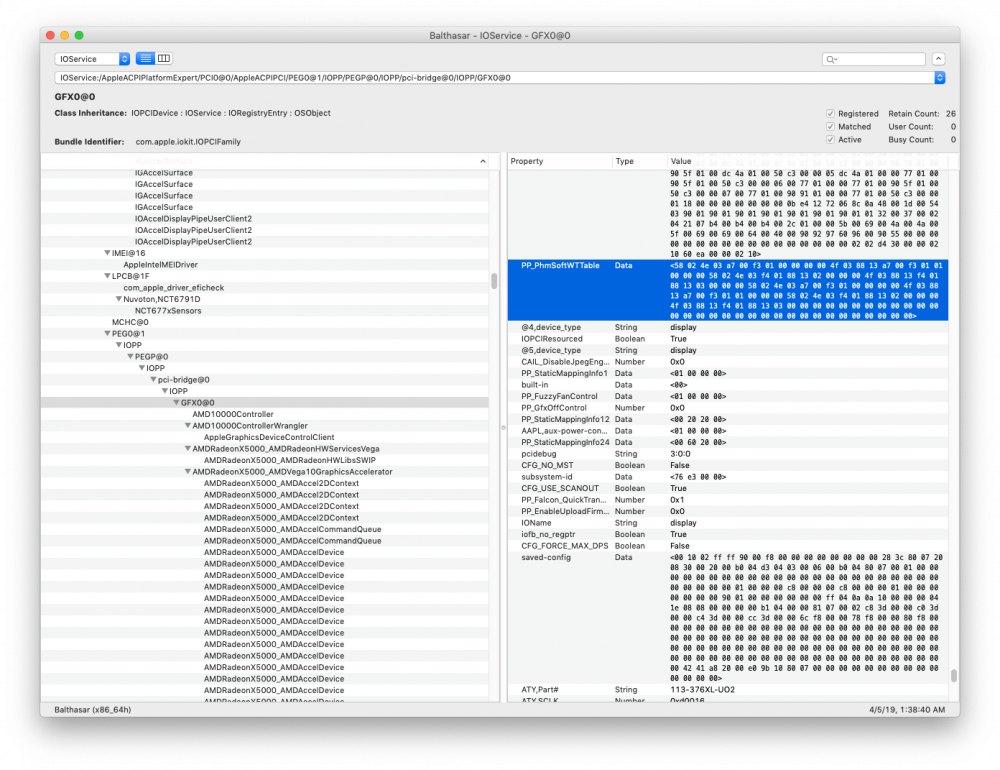Collapse the PEG0@1 tree node
The image size is (1000, 770).
point(107,334)
